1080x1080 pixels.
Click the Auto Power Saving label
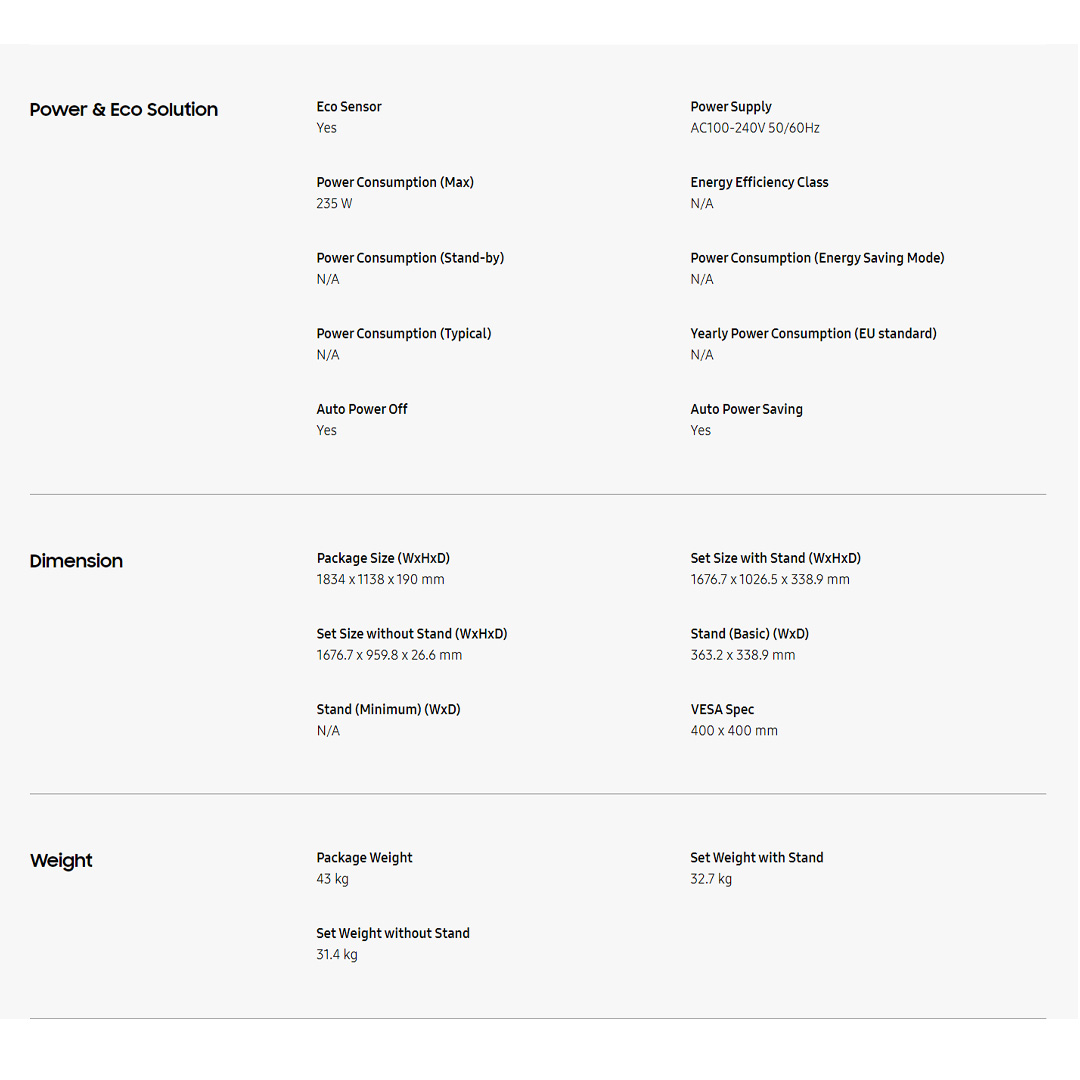746,409
